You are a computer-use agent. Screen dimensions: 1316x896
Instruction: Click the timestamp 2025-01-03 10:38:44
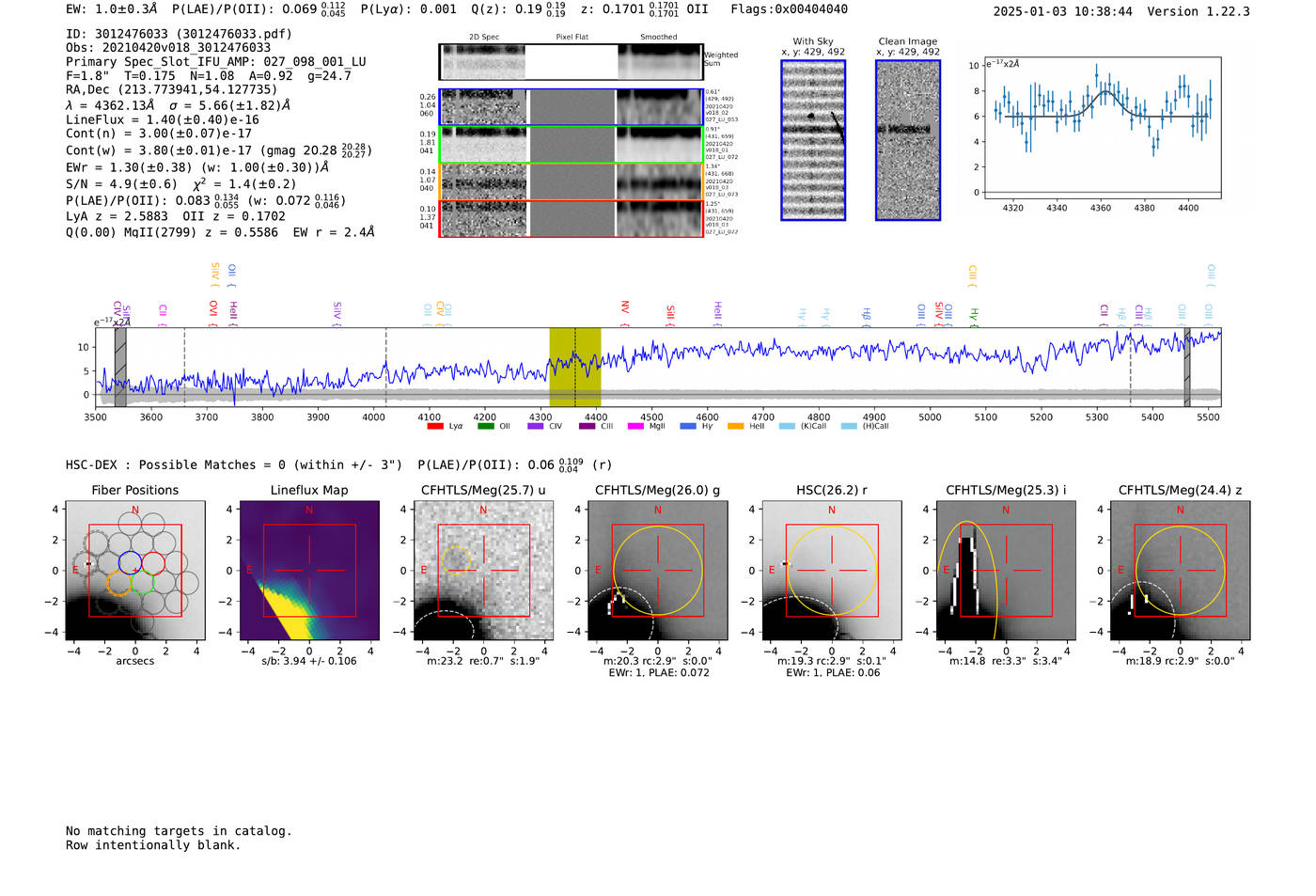pos(1063,11)
